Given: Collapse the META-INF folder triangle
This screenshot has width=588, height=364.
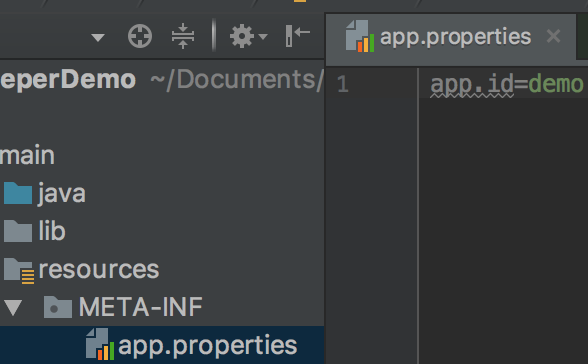Looking at the screenshot, I should 13,308.
